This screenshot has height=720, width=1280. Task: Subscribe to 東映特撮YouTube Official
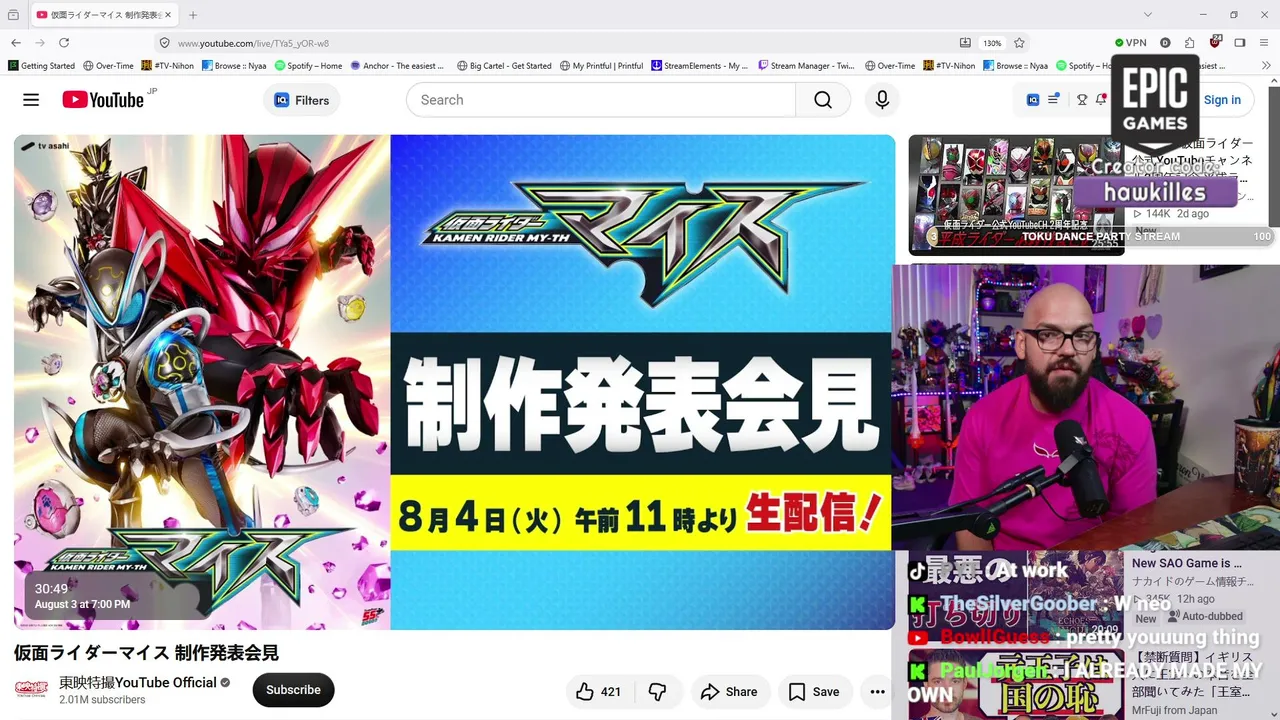(x=293, y=690)
